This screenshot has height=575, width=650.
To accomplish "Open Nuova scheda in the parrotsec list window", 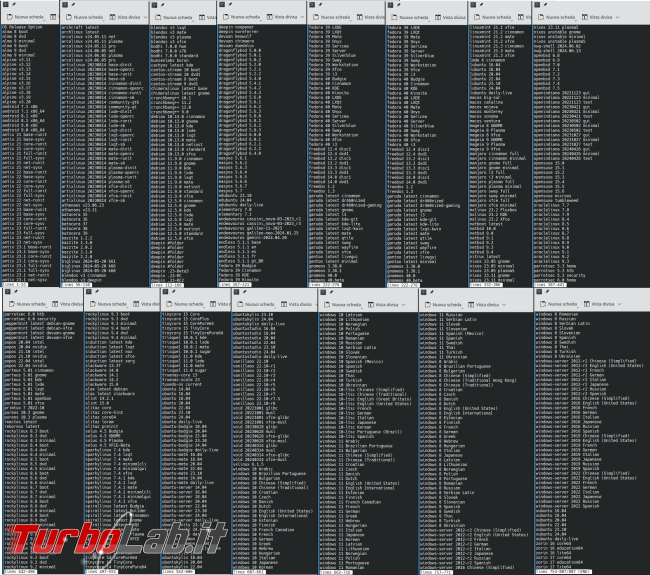I will pyautogui.click(x=27, y=304).
